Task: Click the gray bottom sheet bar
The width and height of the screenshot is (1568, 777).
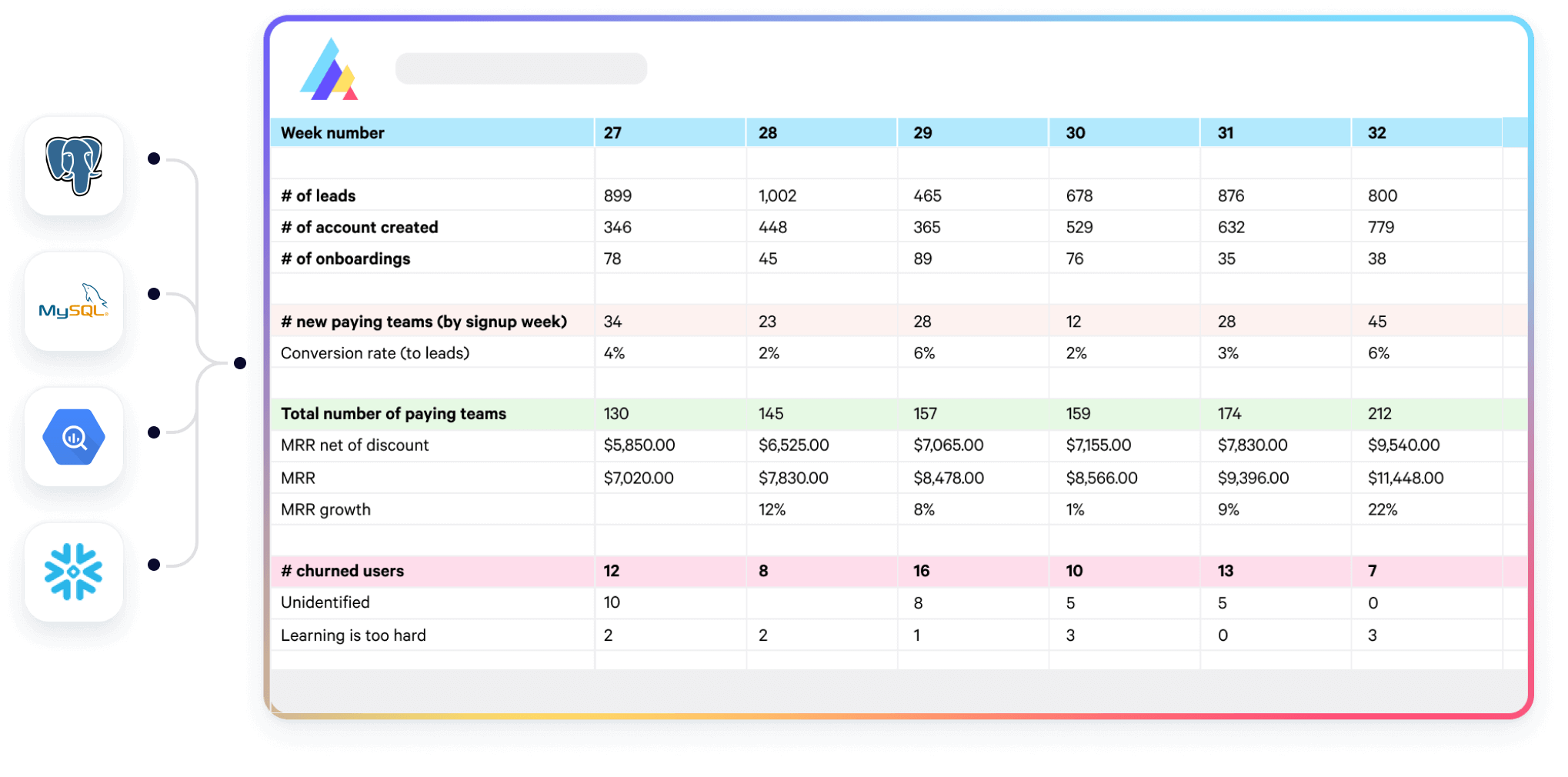Action: pyautogui.click(x=899, y=690)
